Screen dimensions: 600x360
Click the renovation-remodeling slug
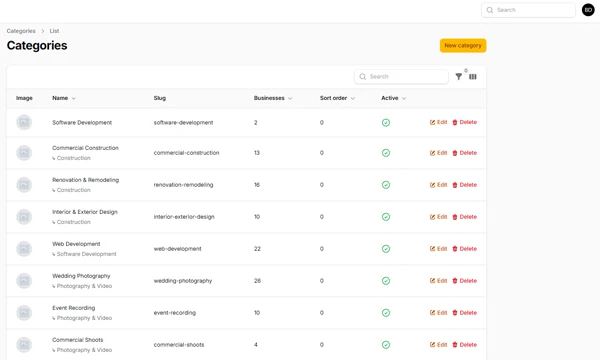coord(183,185)
